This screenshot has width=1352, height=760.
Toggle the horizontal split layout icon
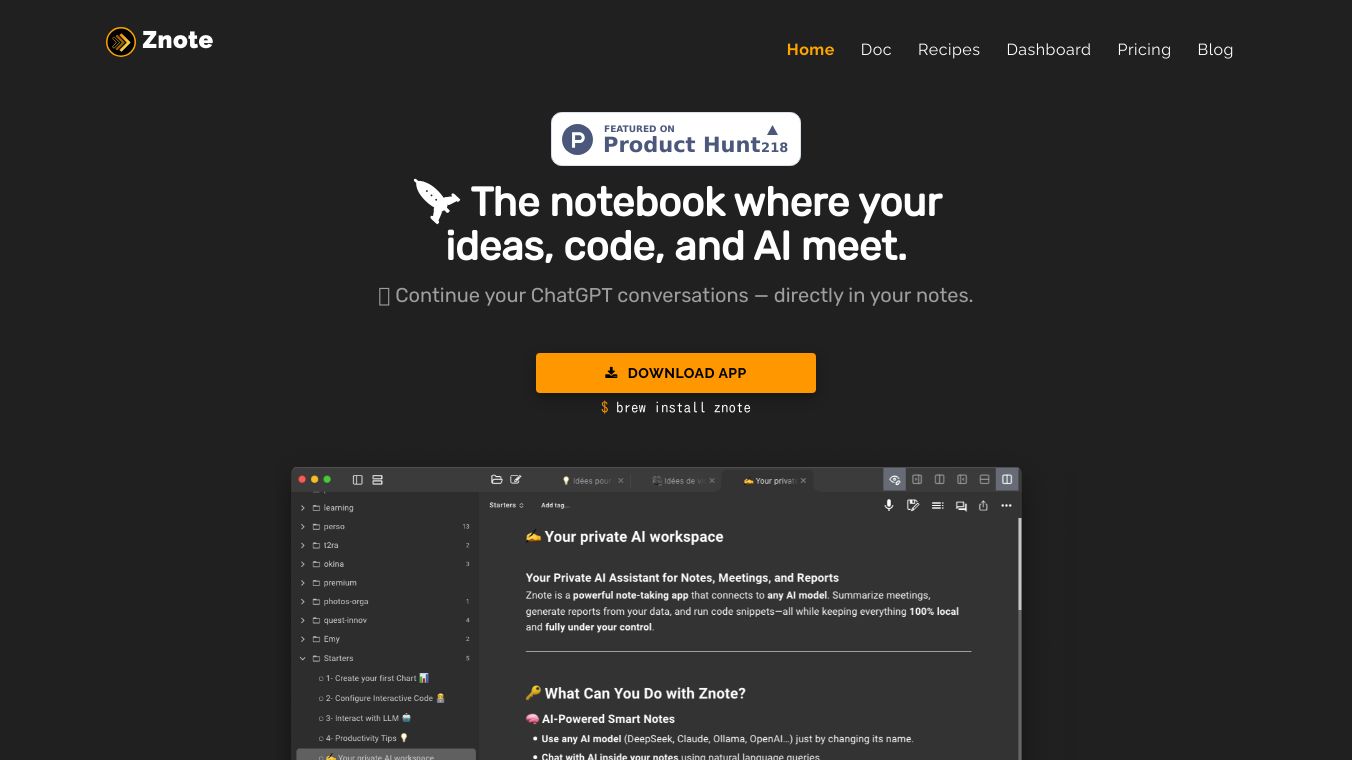984,480
